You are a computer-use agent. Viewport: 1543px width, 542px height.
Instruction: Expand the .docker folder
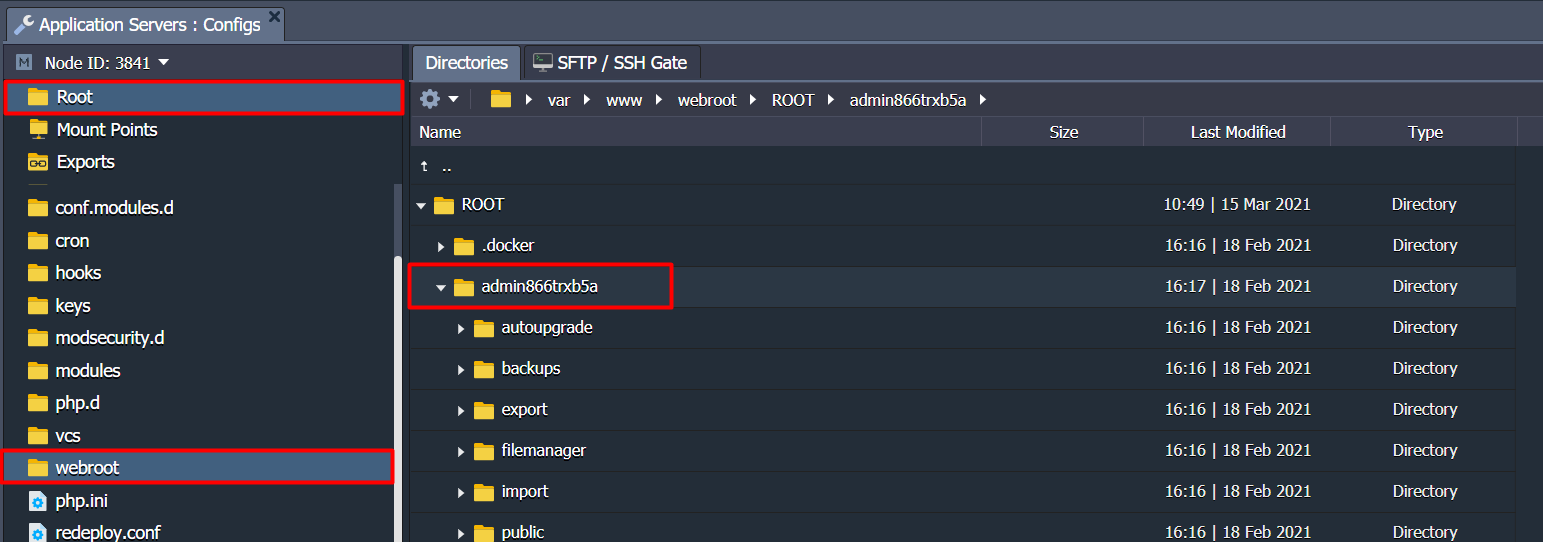441,246
